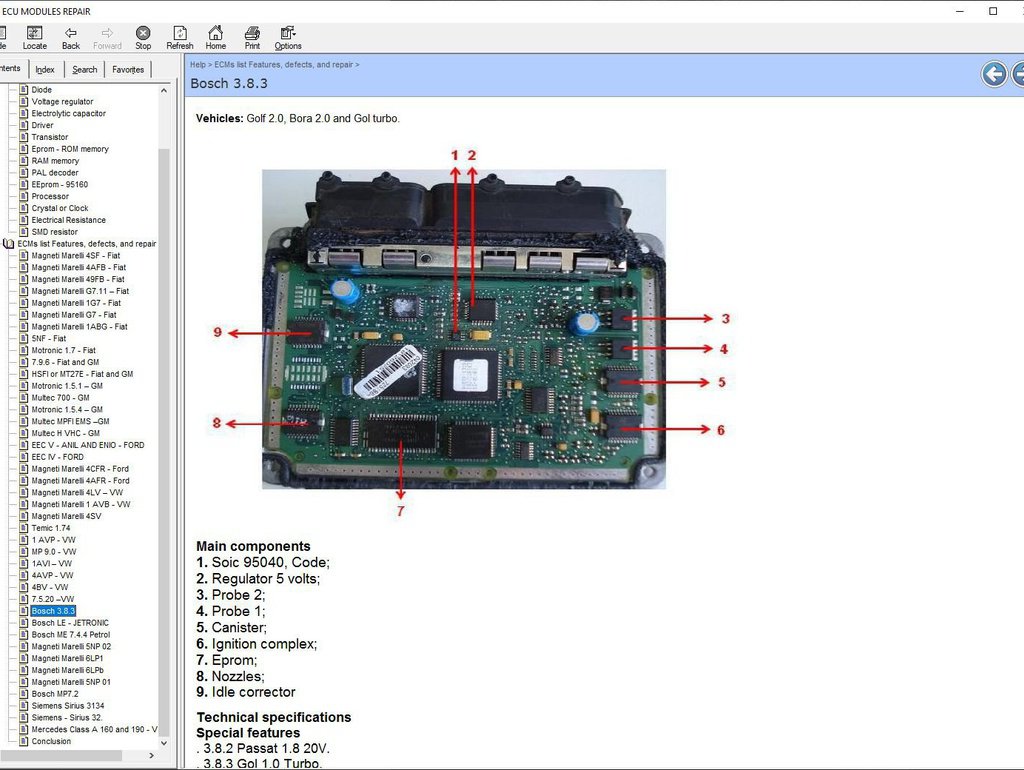Open the Transistor topic
The height and width of the screenshot is (770, 1024).
click(50, 137)
